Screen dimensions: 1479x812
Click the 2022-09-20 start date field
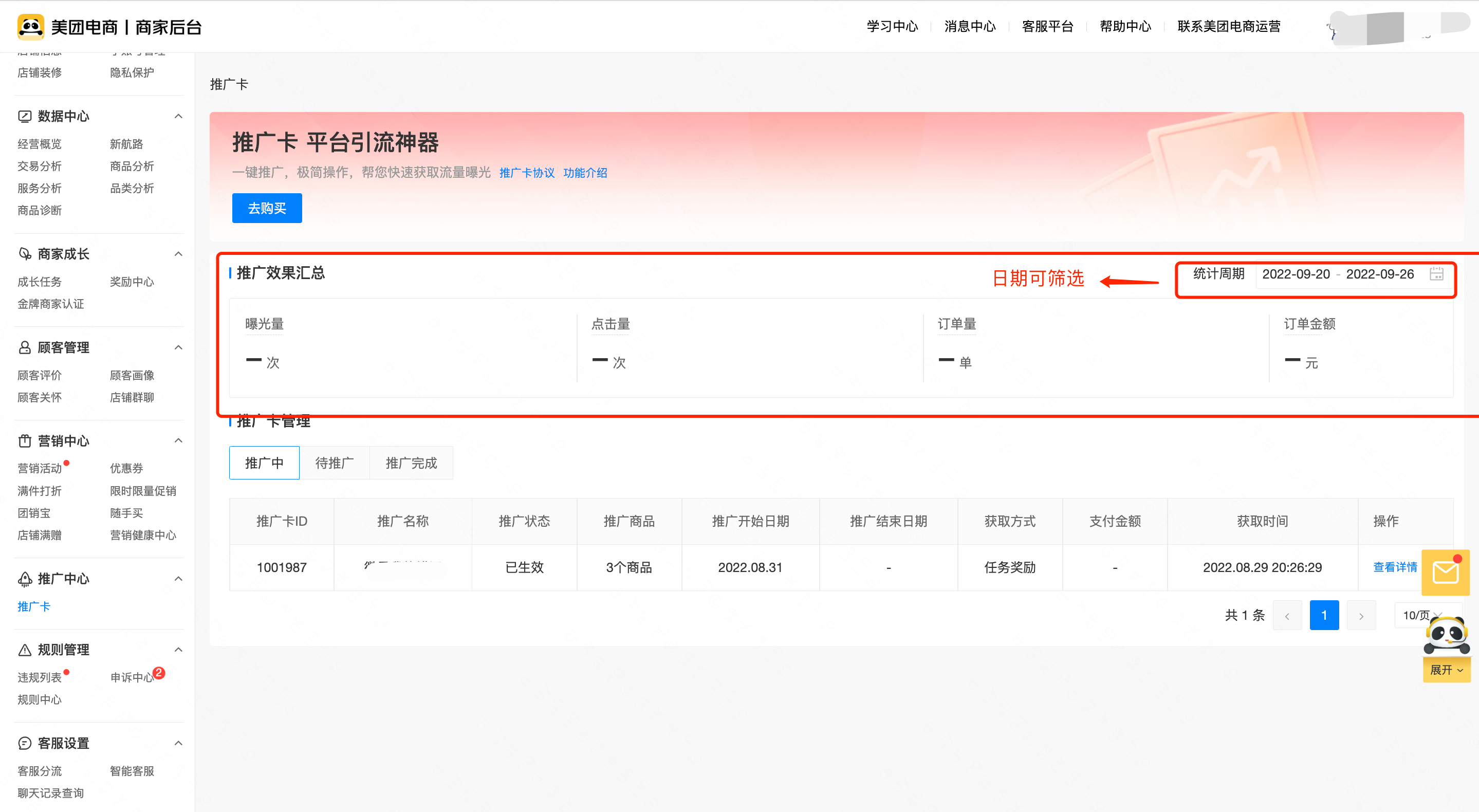1295,274
